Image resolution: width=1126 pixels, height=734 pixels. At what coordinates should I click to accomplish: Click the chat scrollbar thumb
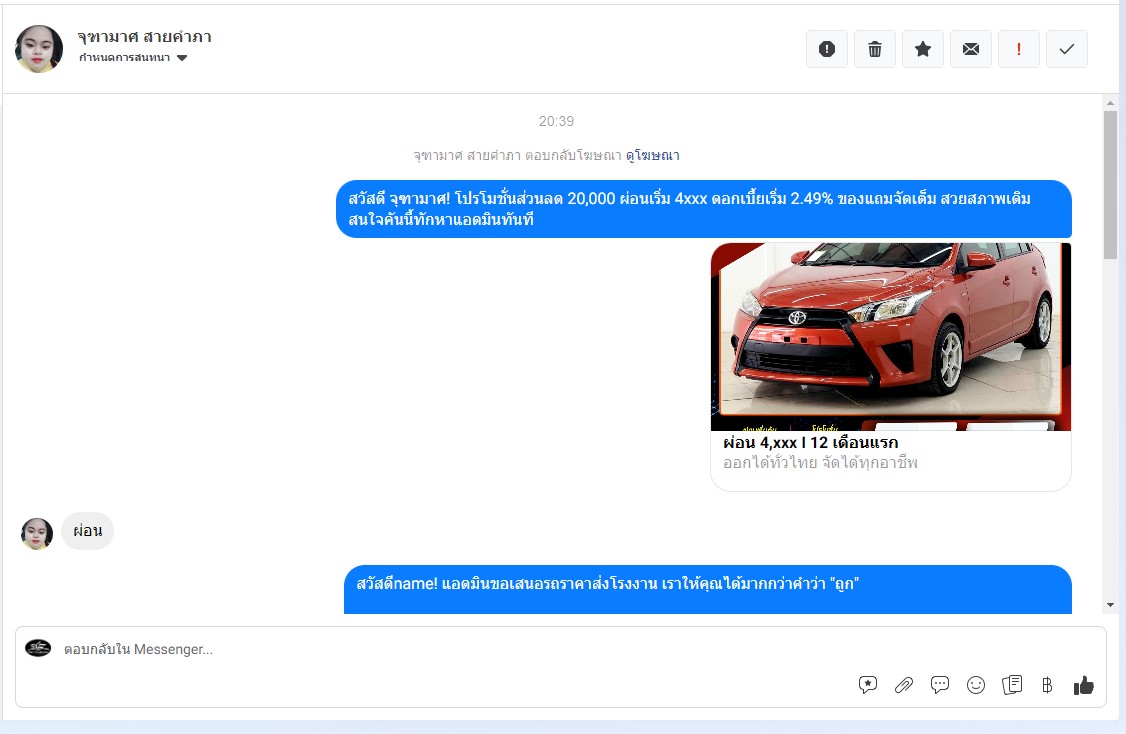(1111, 185)
